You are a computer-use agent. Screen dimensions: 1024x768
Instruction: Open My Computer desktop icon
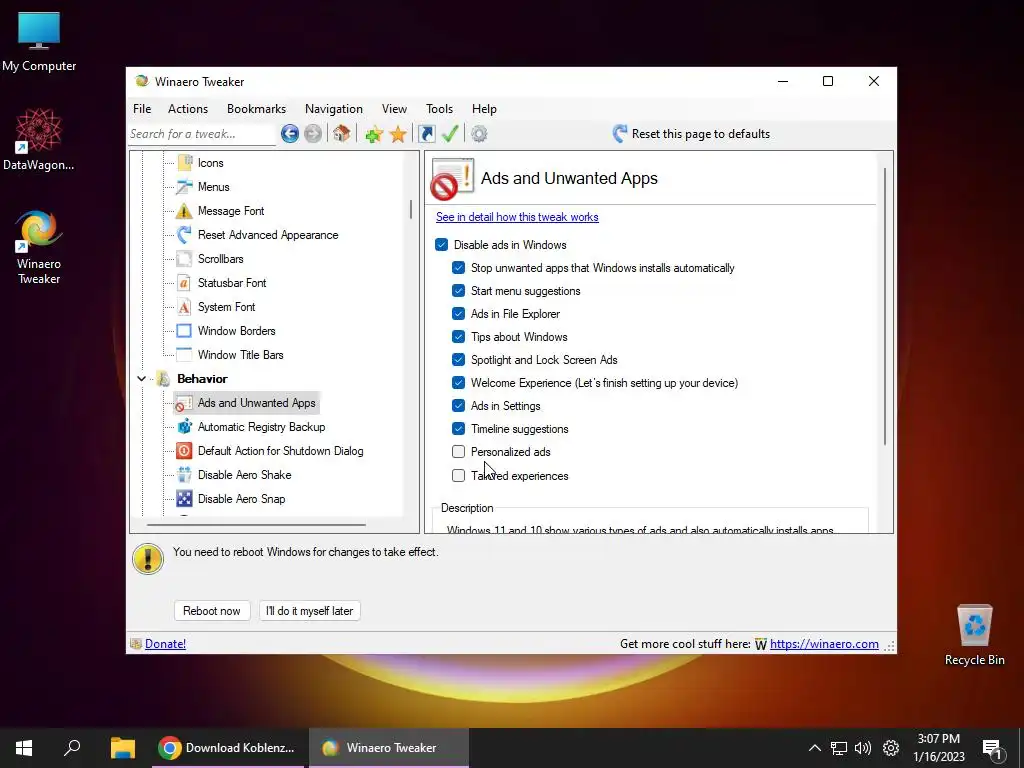[x=39, y=41]
